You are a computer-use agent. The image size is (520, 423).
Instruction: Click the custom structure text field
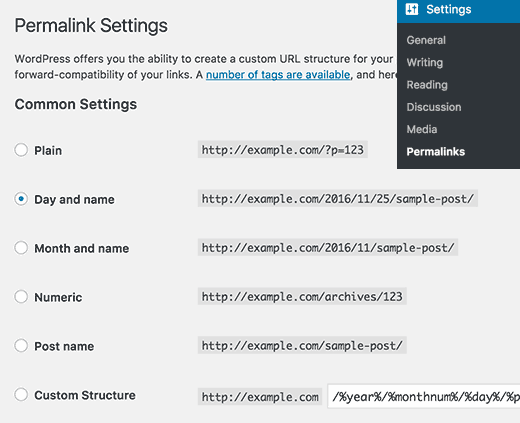coord(424,396)
